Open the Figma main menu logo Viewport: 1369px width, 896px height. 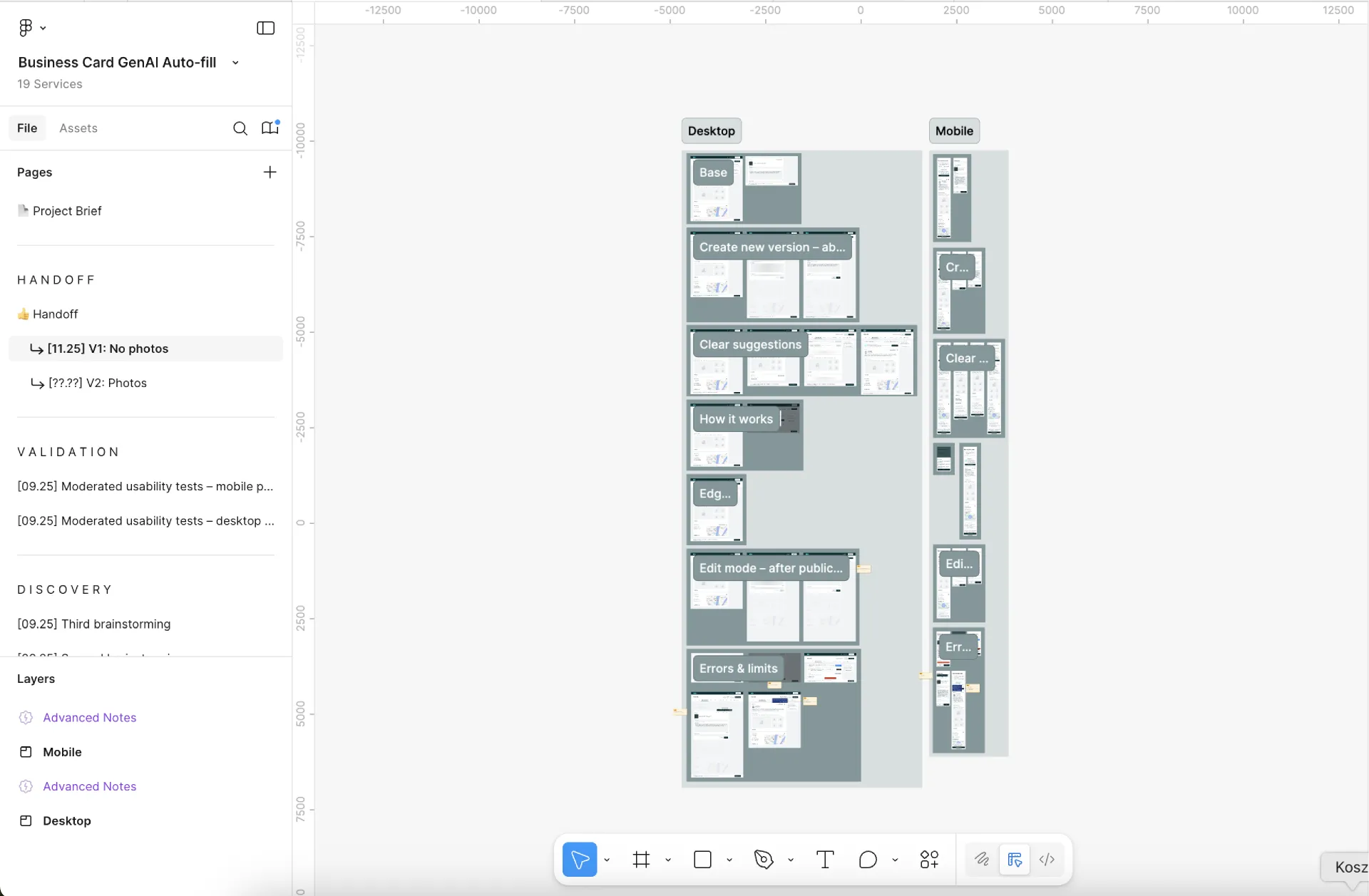[x=26, y=28]
